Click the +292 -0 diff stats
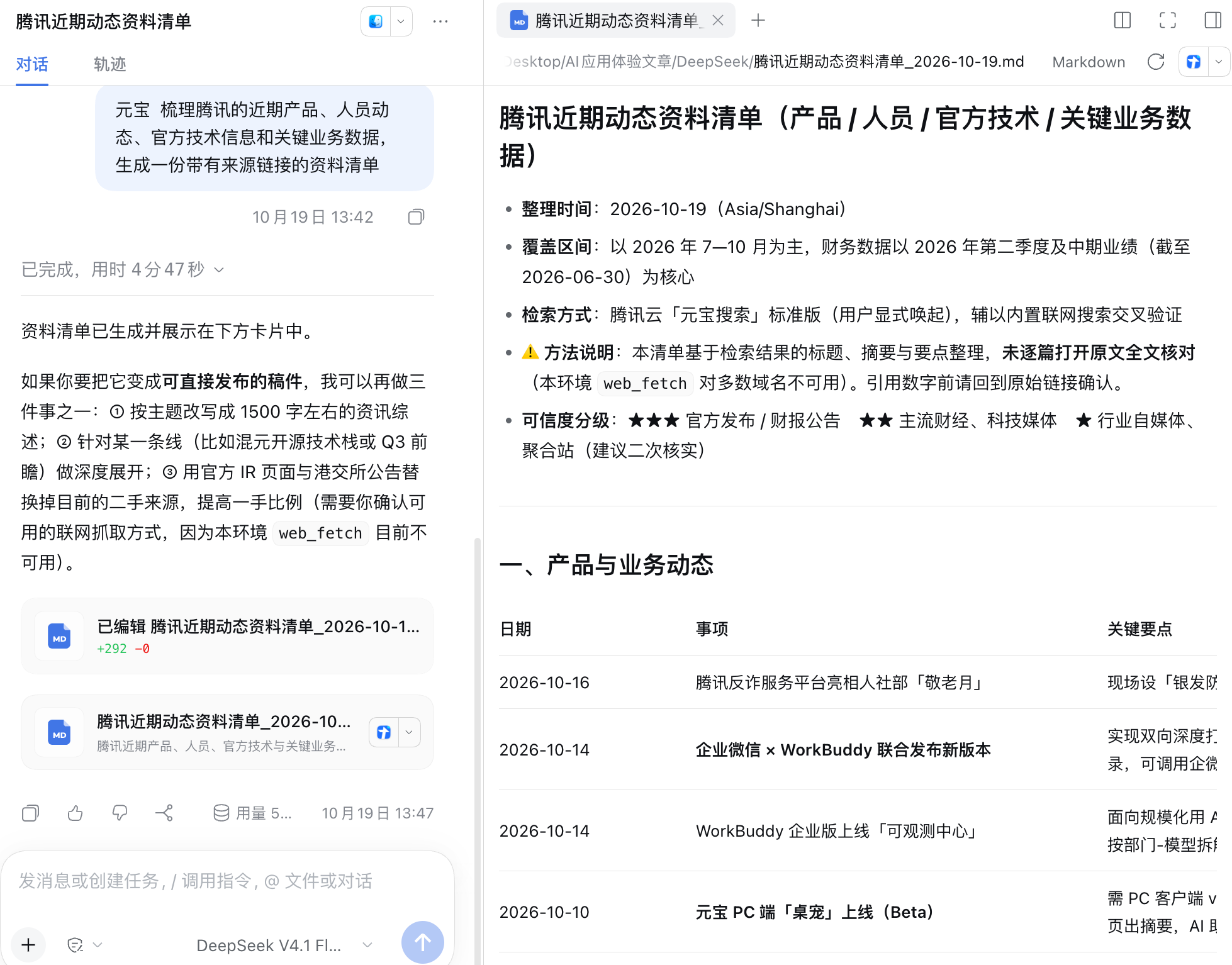1232x965 pixels. (x=123, y=649)
